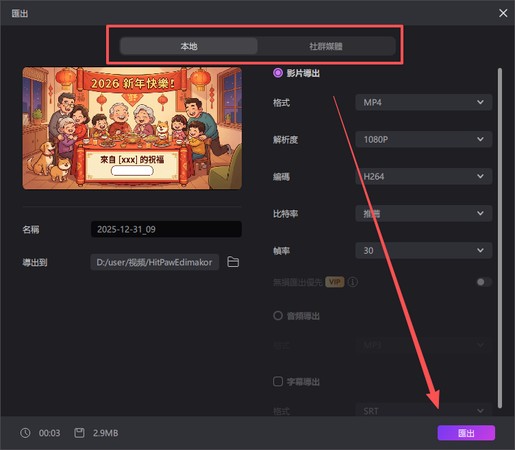
Task: Click the 幀率 label
Action: (281, 251)
